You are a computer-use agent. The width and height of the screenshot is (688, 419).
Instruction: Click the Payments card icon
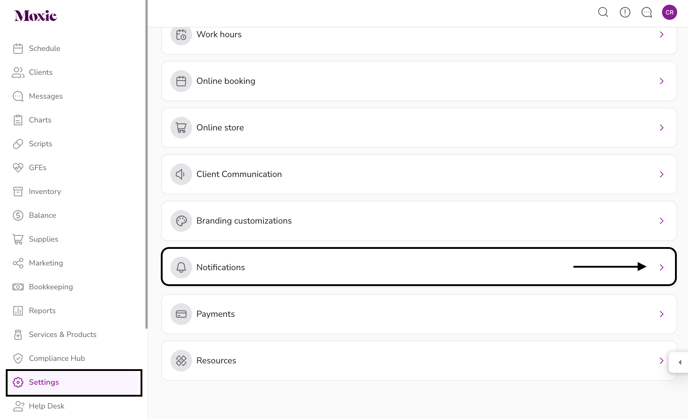[x=181, y=314]
